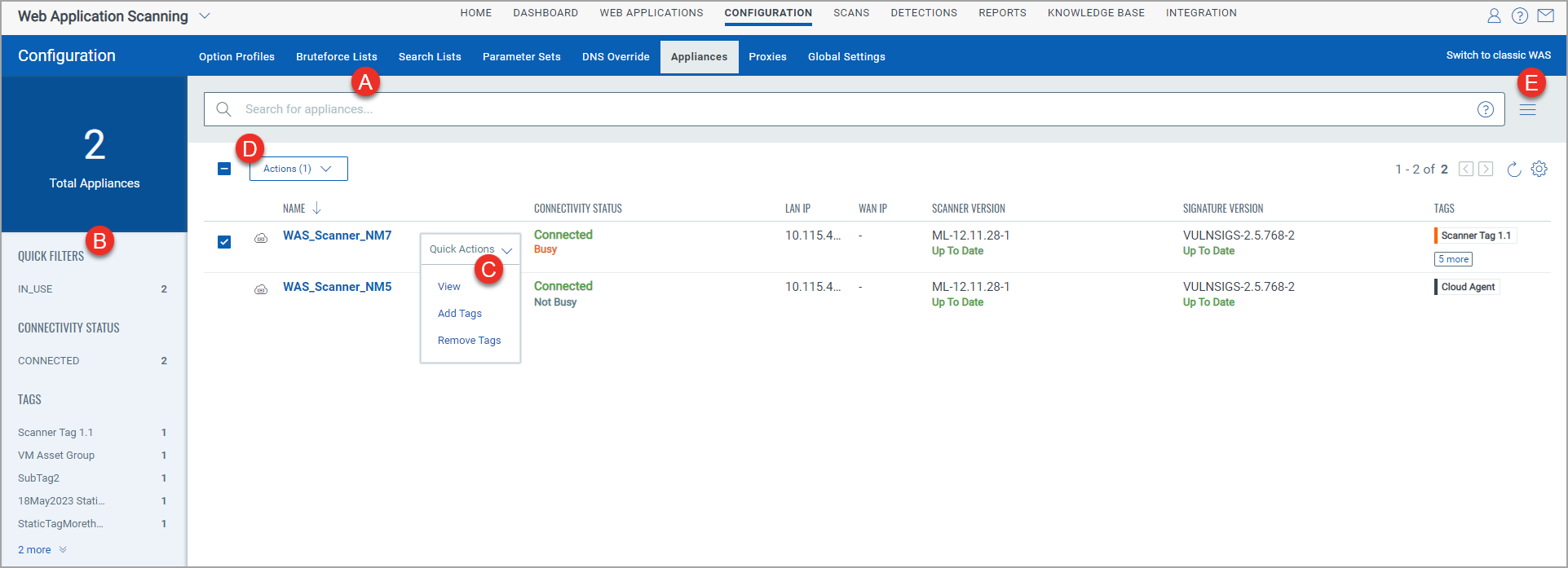Switch to Parameter Sets tab

coord(522,57)
